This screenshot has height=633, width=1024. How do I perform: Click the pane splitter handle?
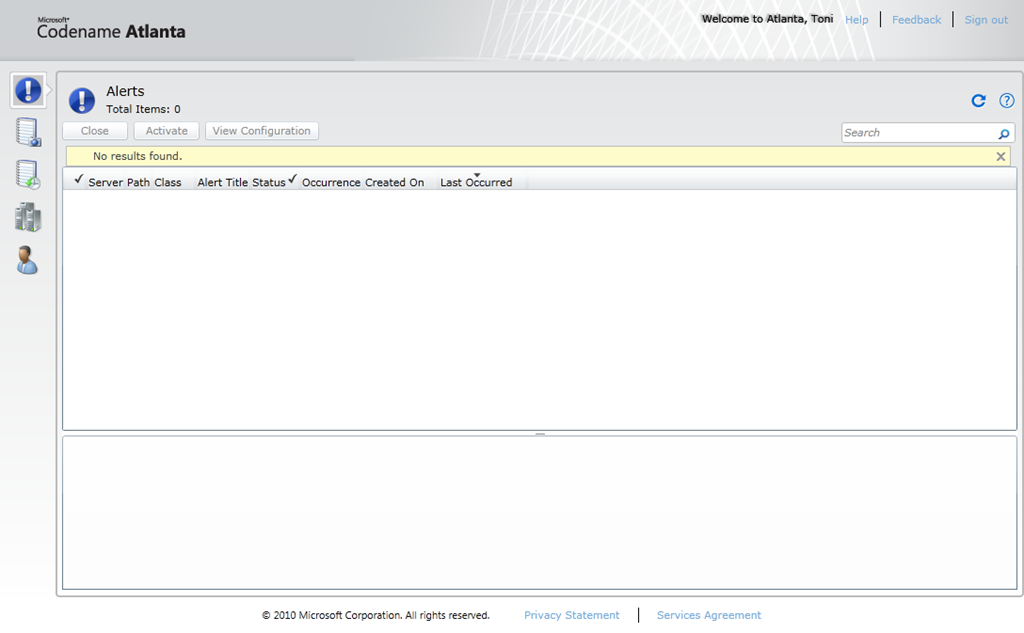(540, 434)
